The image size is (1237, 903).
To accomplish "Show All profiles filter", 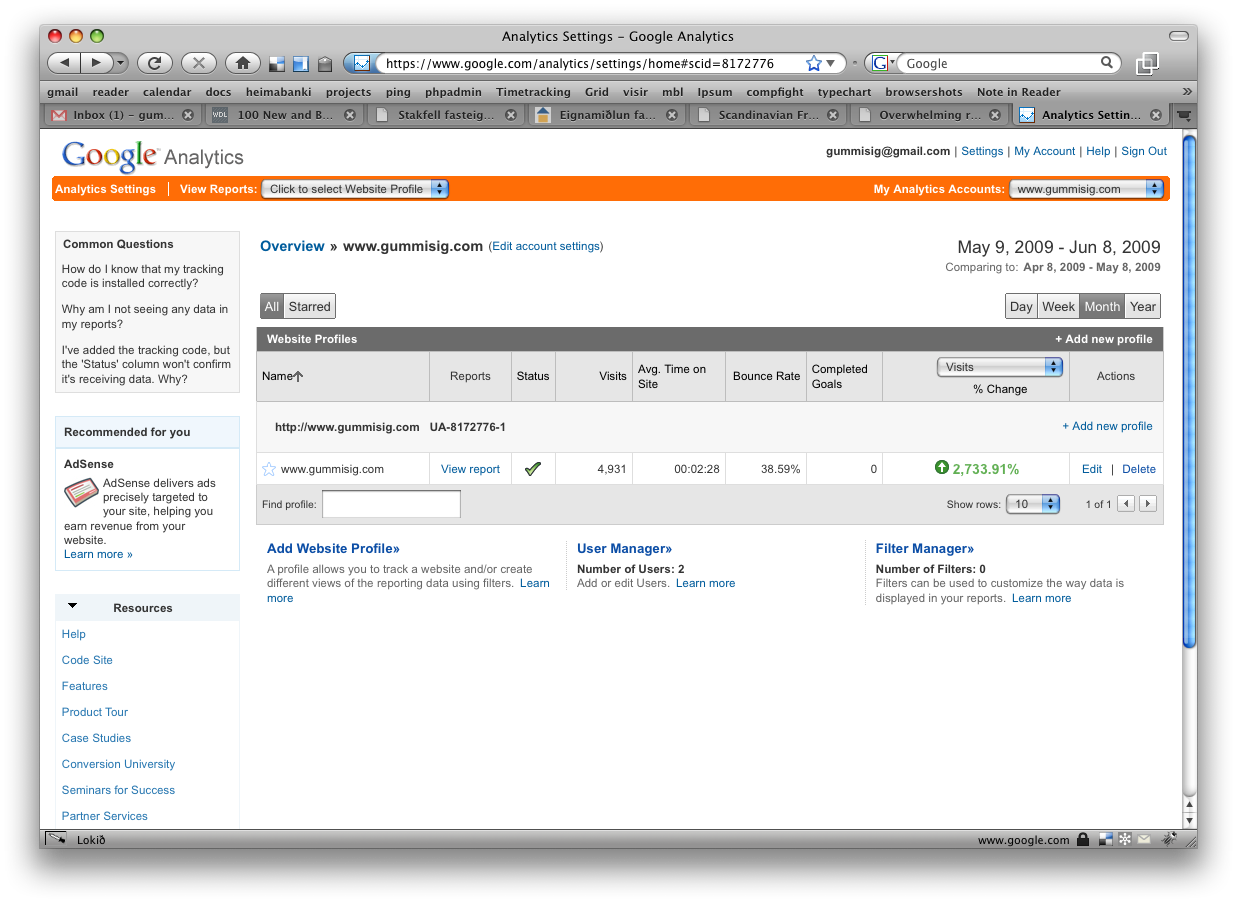I will click(x=272, y=306).
